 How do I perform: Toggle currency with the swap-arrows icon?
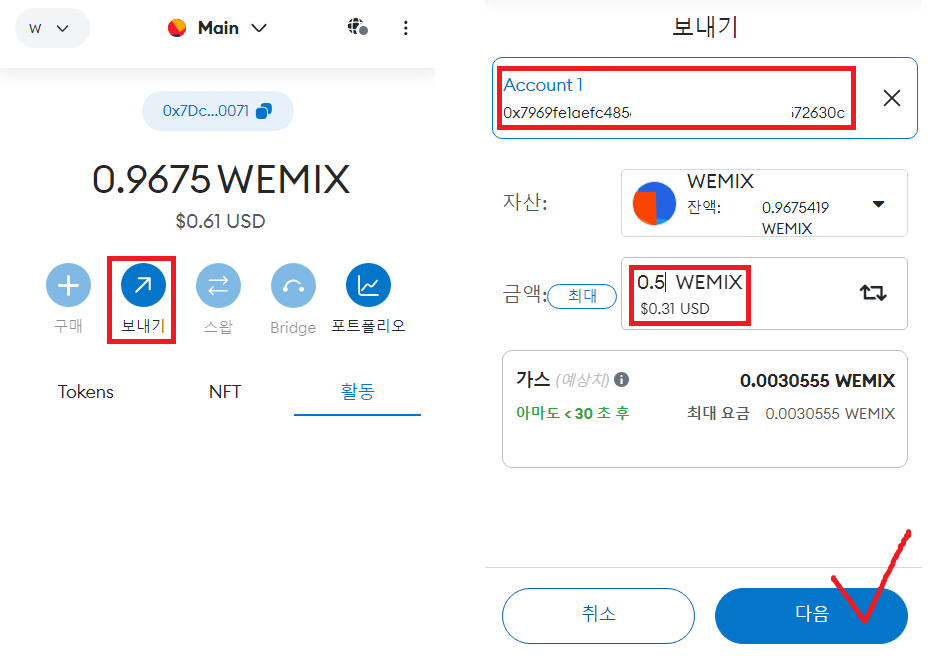point(873,293)
